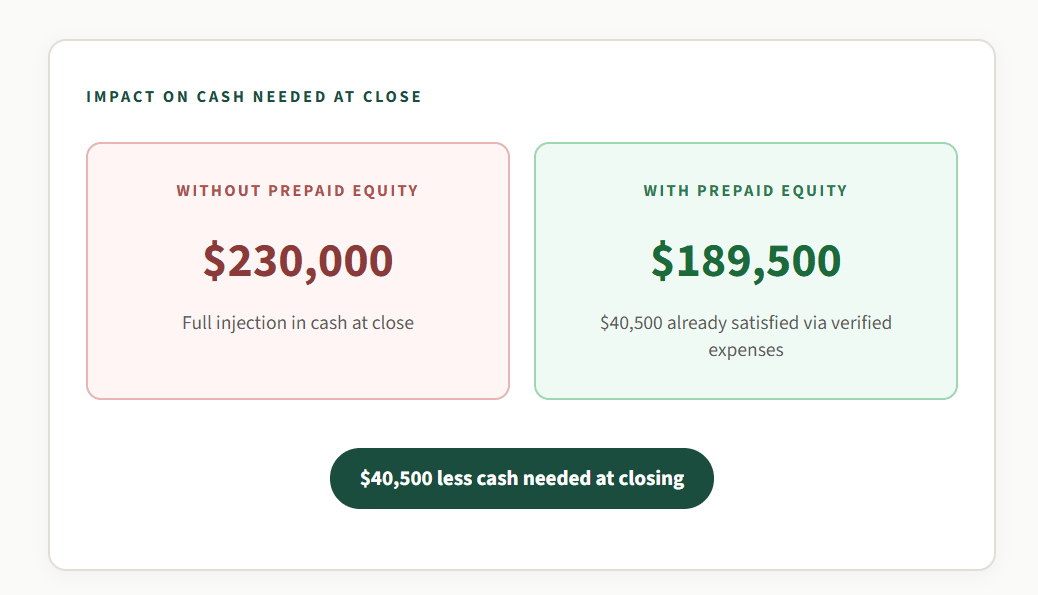Image resolution: width=1038 pixels, height=595 pixels.
Task: Click the 'WITH PREPAID EQUITY' label text
Action: point(745,190)
